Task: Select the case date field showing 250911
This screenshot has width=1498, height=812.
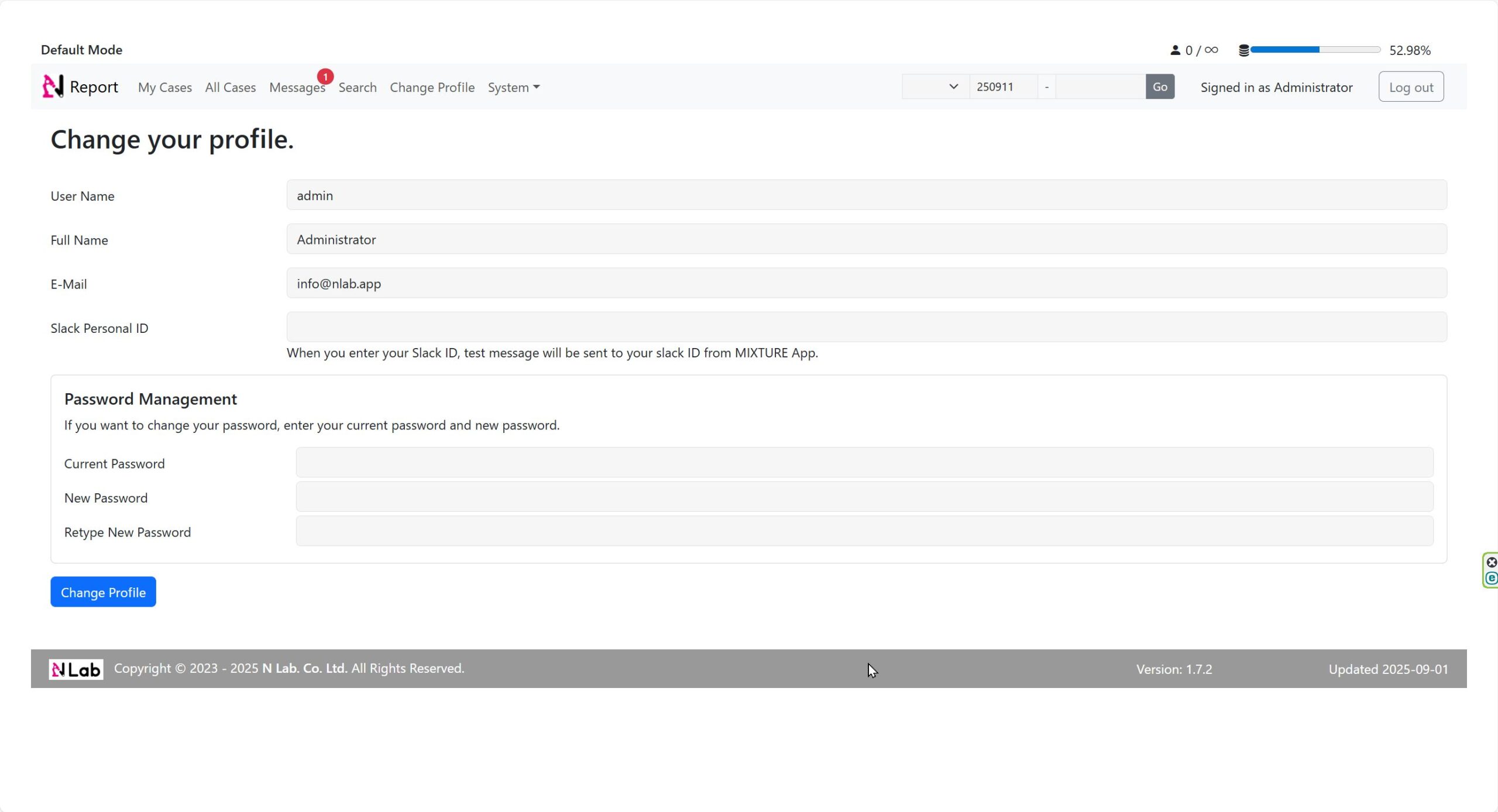Action: point(1003,87)
